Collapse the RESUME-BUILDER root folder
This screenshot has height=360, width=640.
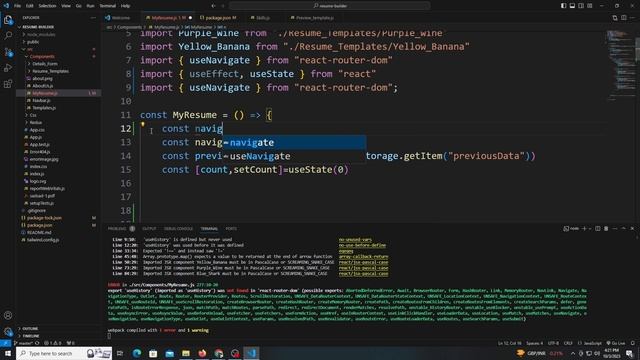(x=38, y=27)
